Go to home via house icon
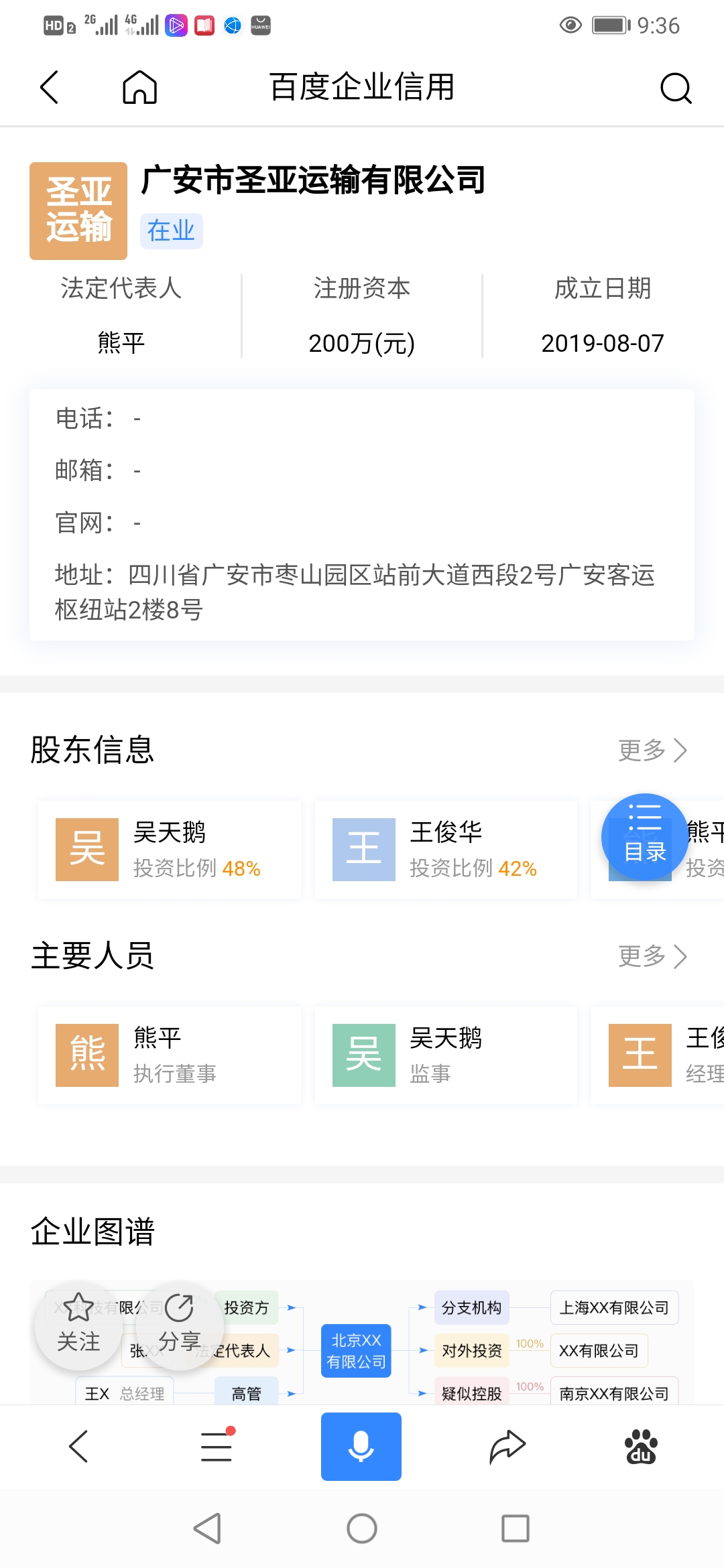Screen dimensions: 724x1568 tap(139, 87)
